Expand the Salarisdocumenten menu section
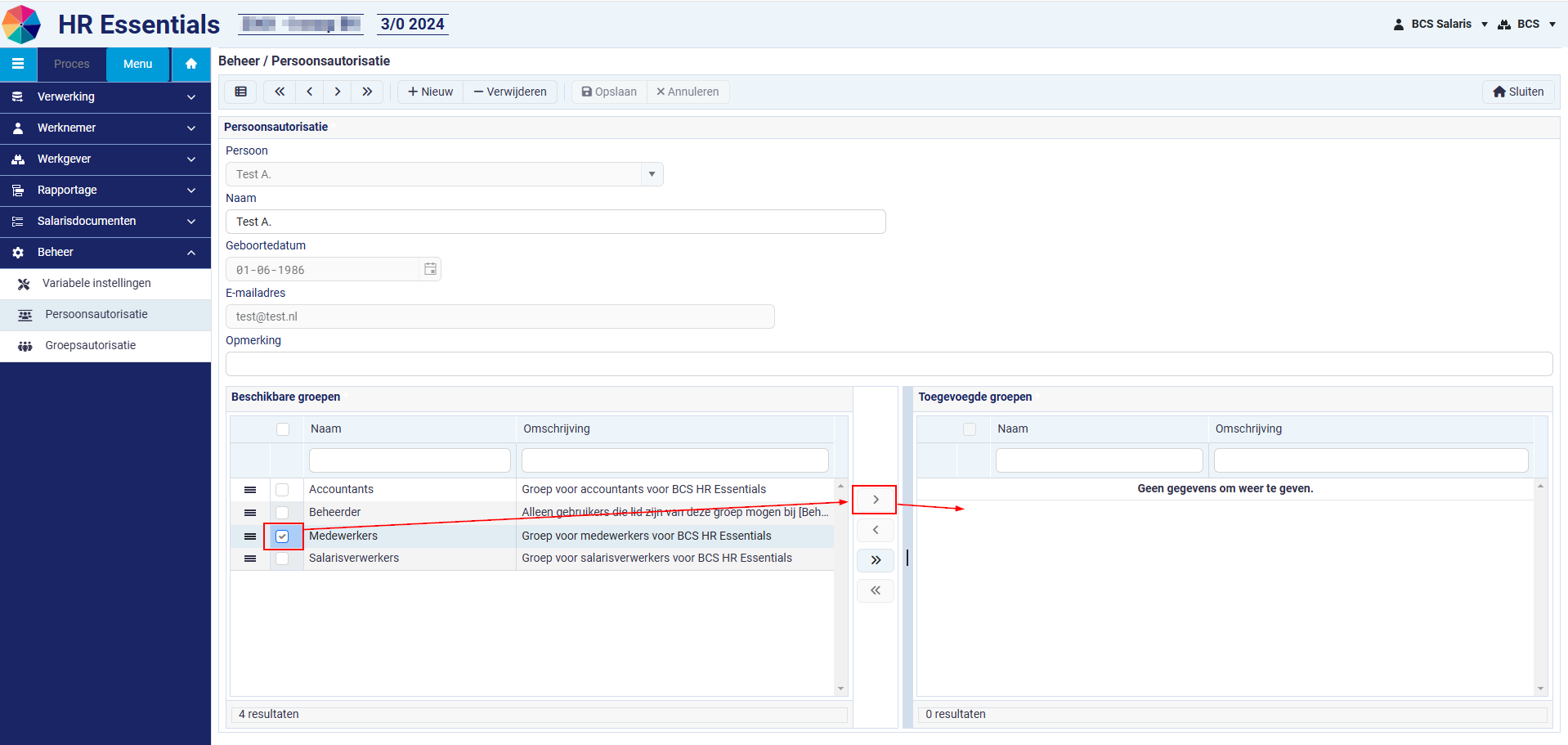The width and height of the screenshot is (1568, 745). point(105,221)
